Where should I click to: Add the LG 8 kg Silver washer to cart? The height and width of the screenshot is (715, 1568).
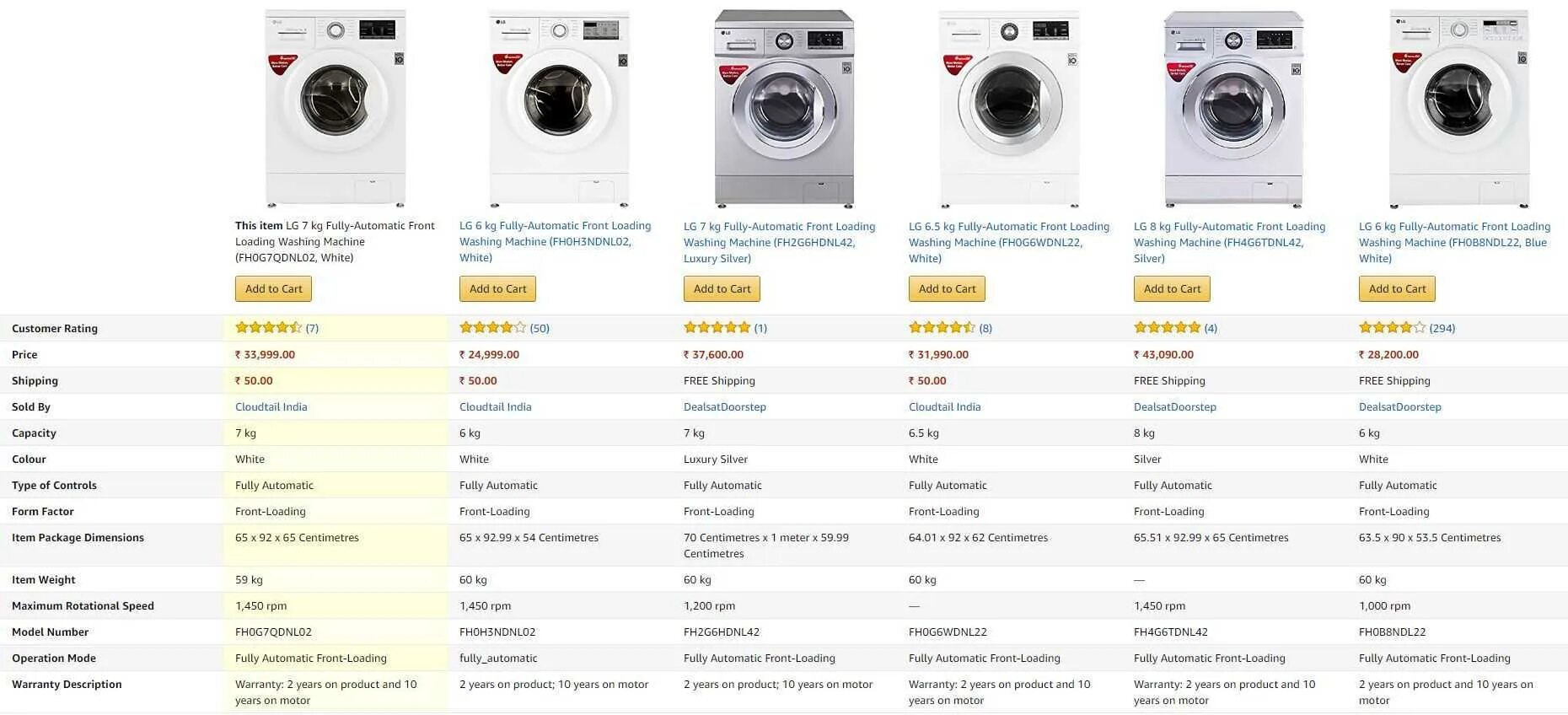click(1172, 289)
